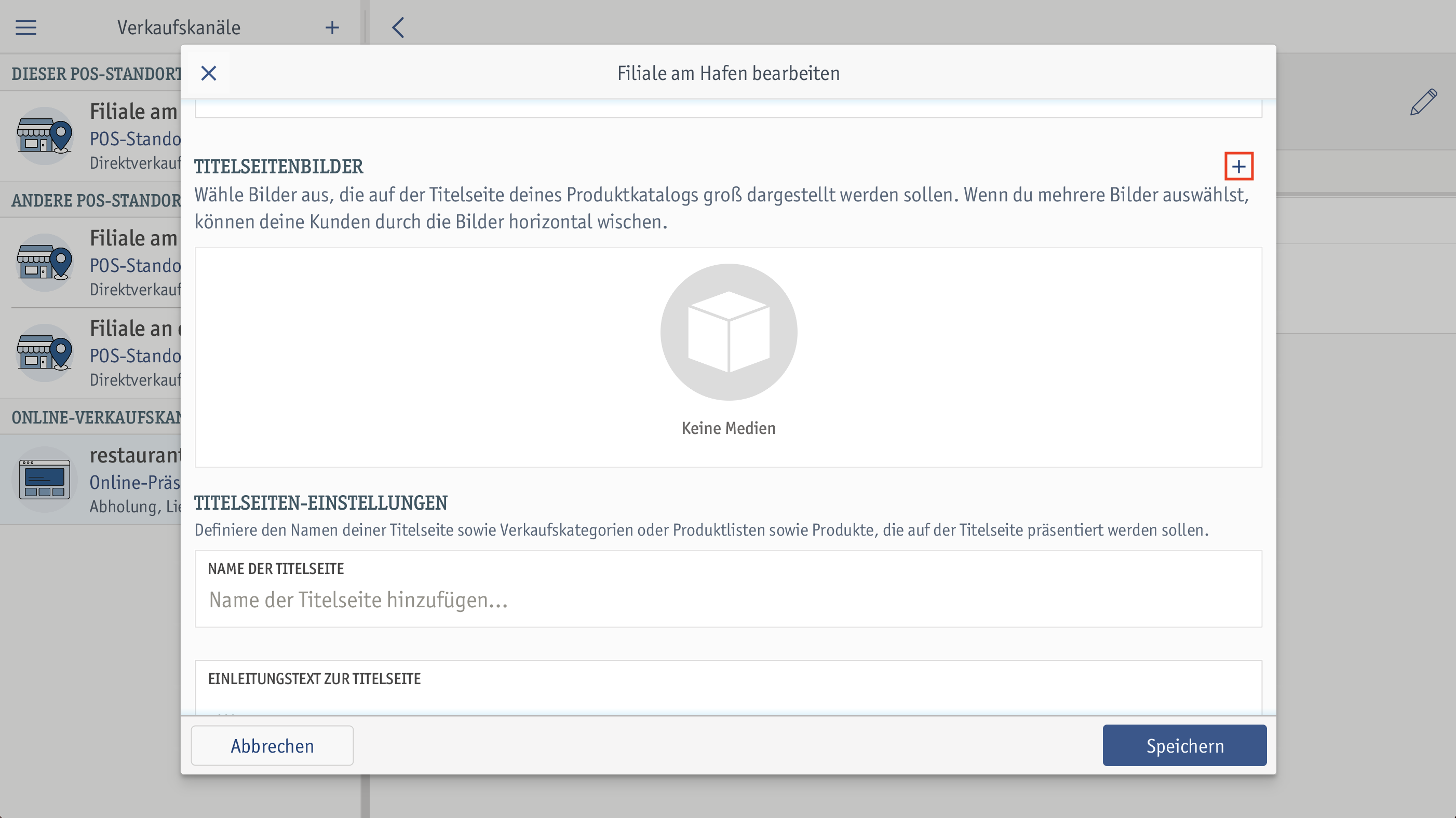
Task: Click the dialog title Filiale am Hafen bearbeiten
Action: pyautogui.click(x=728, y=73)
